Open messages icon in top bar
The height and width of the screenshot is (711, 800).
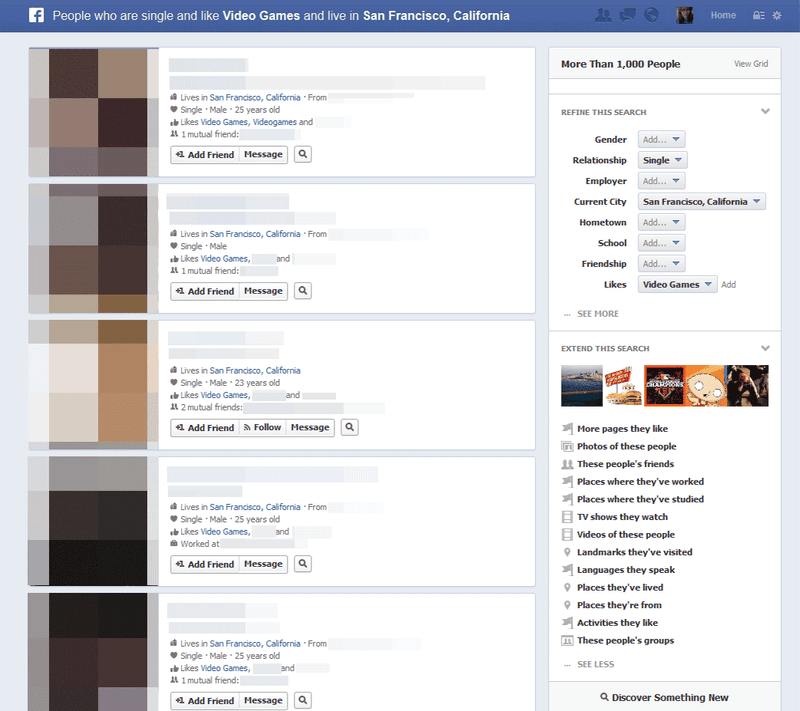(x=627, y=15)
